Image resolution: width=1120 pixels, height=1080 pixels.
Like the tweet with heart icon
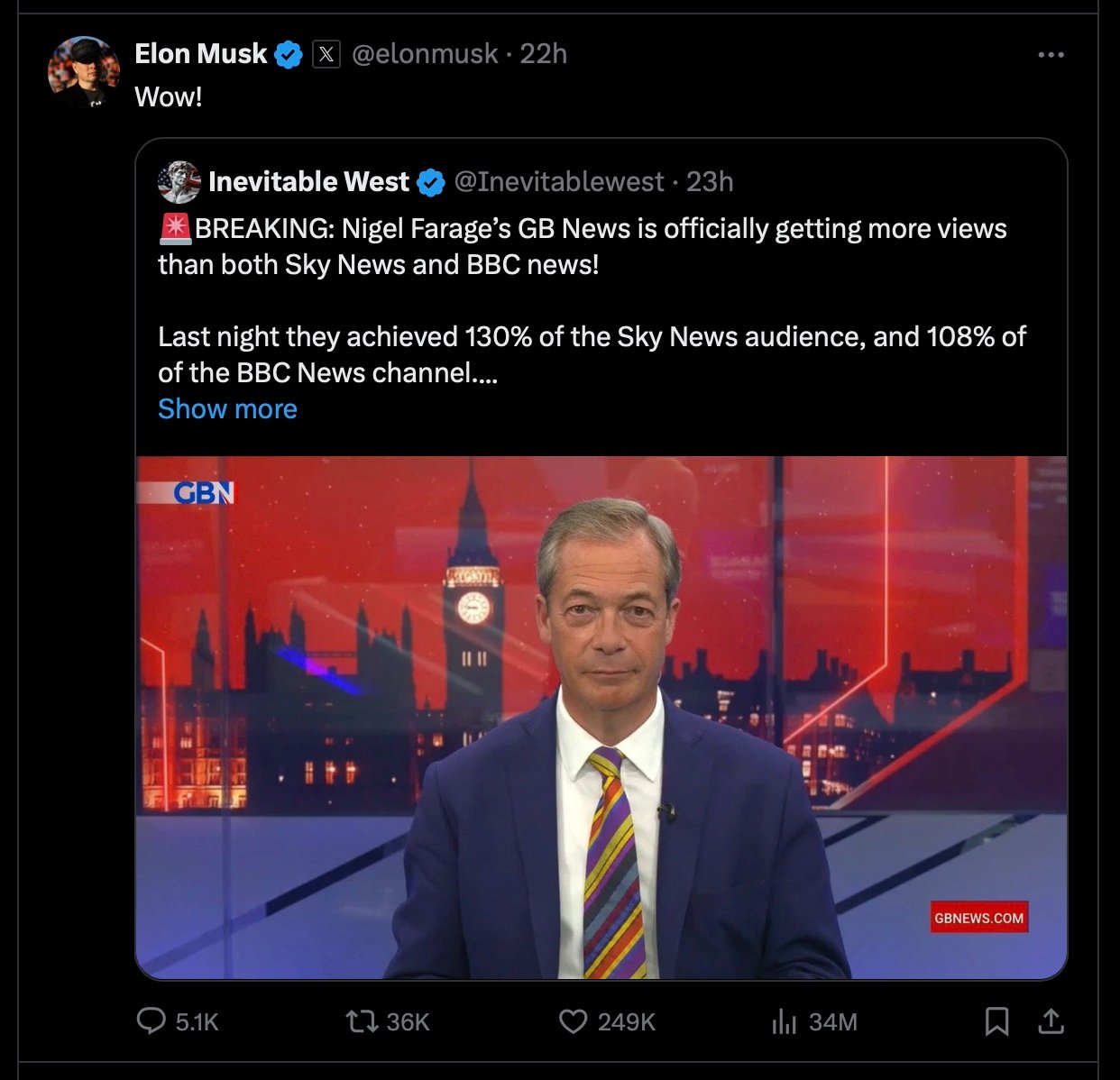click(573, 1021)
